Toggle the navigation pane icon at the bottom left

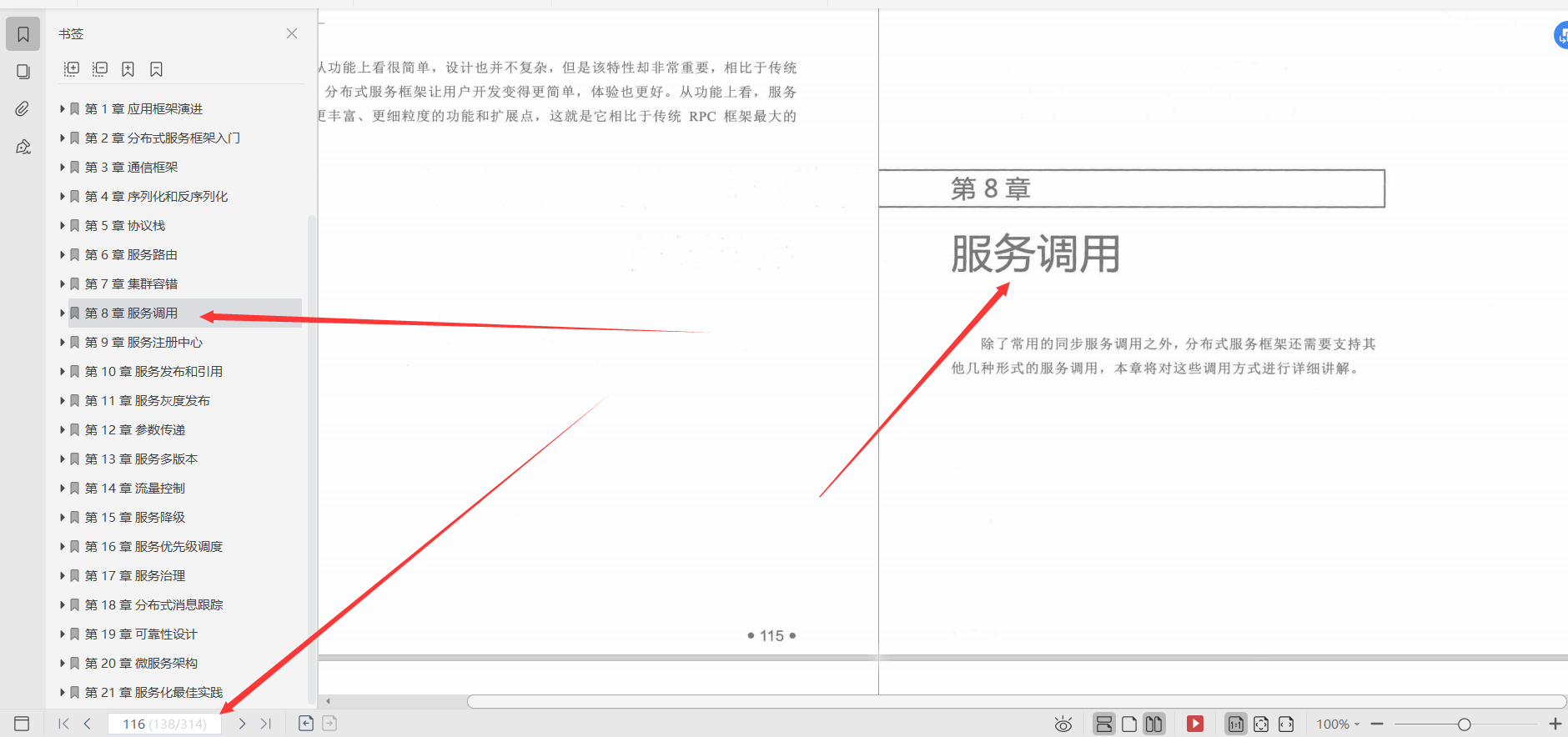pos(23,724)
